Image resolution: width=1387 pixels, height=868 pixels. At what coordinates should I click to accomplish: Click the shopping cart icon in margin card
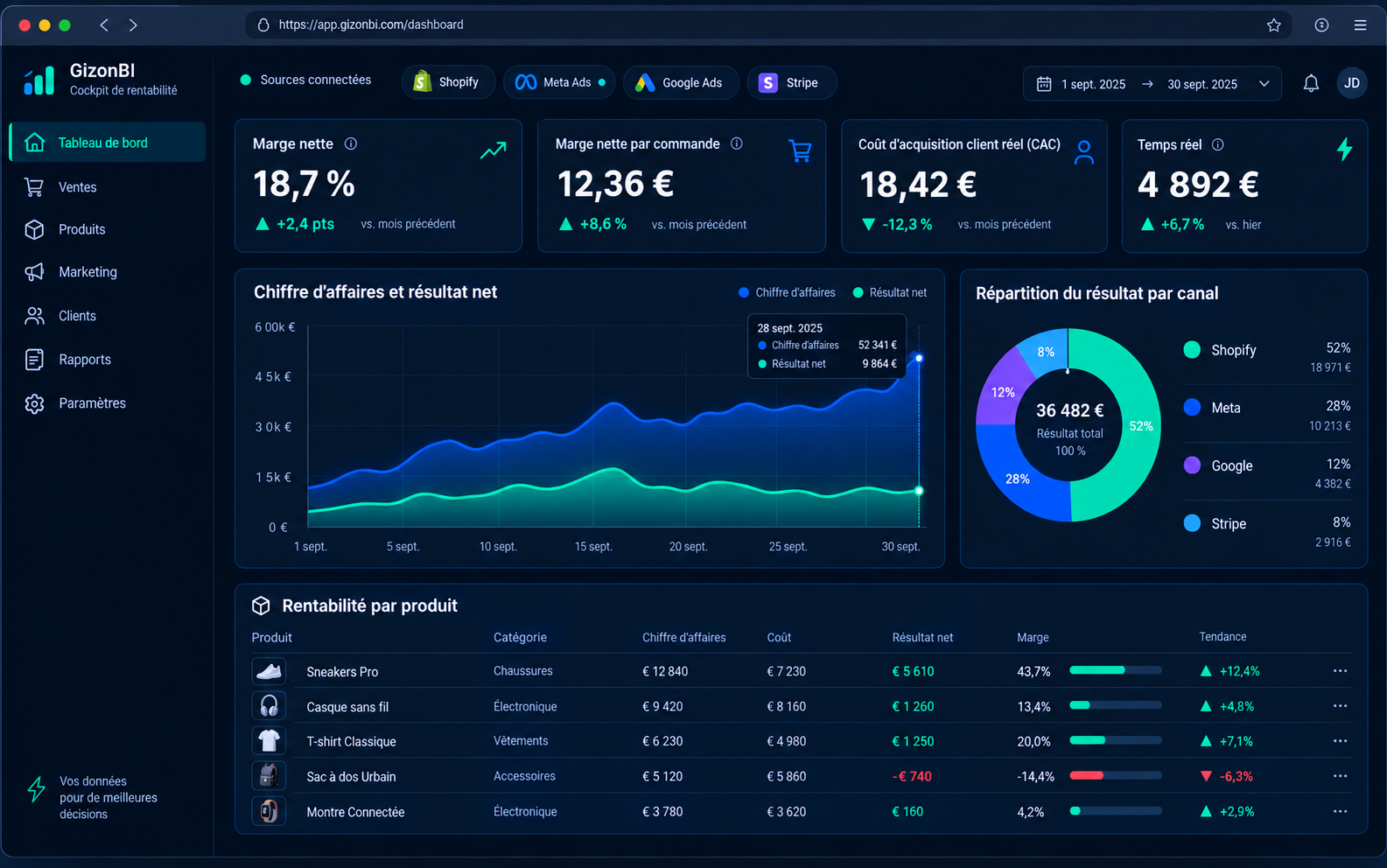[800, 151]
